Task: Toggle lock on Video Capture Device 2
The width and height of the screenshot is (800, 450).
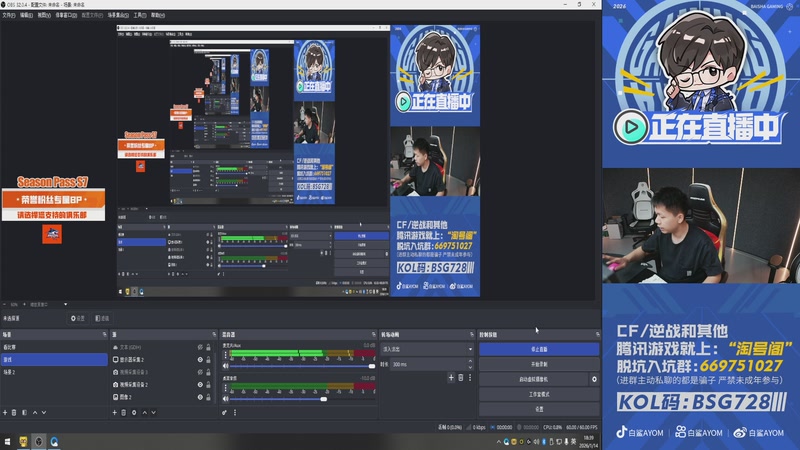Action: pyautogui.click(x=208, y=385)
